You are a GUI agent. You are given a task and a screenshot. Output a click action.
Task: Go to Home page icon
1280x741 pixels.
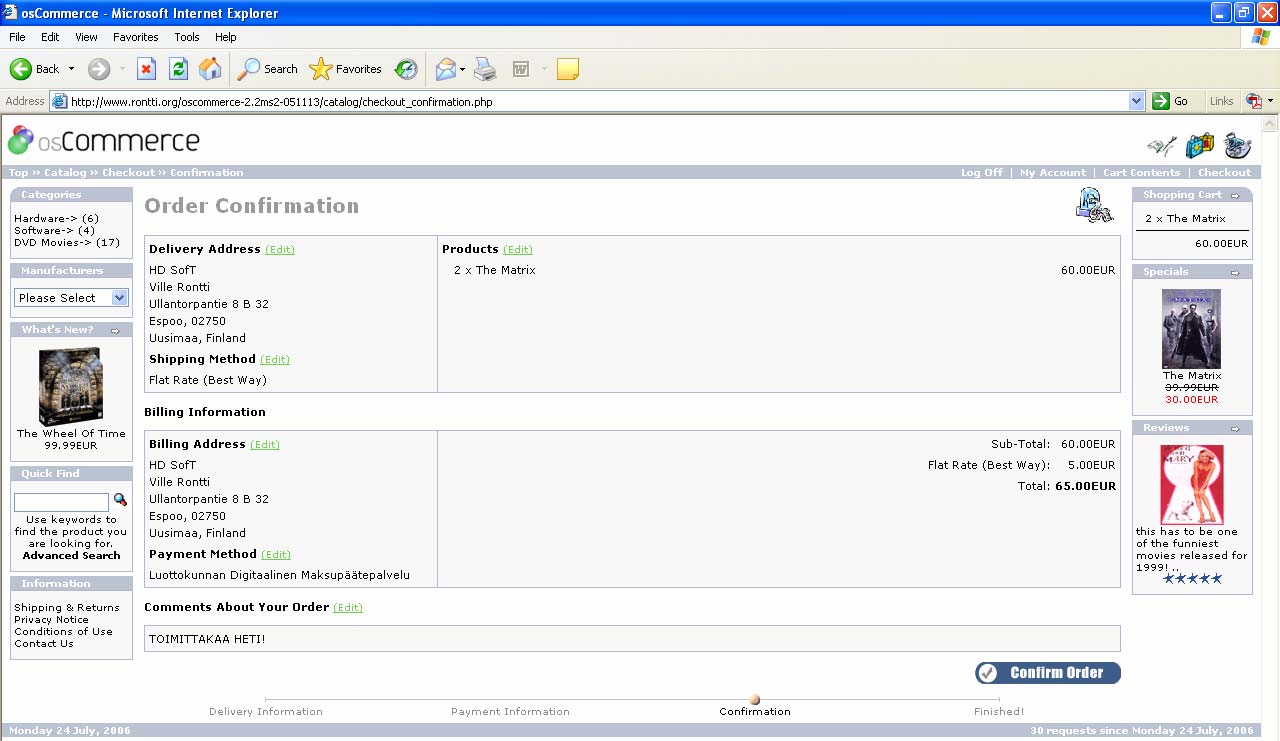coord(210,69)
